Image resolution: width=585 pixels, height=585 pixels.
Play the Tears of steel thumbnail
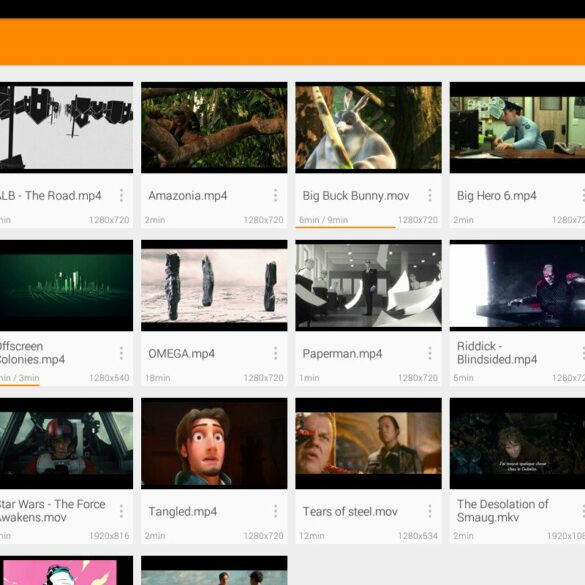(x=369, y=443)
